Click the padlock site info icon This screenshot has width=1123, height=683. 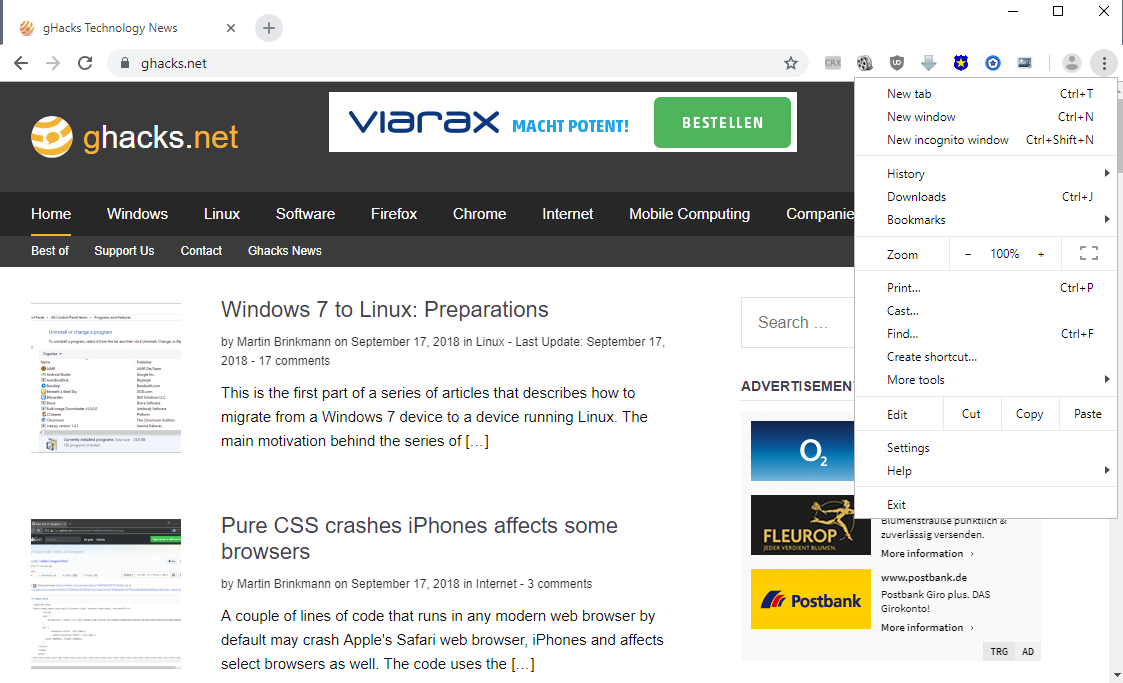click(x=125, y=63)
